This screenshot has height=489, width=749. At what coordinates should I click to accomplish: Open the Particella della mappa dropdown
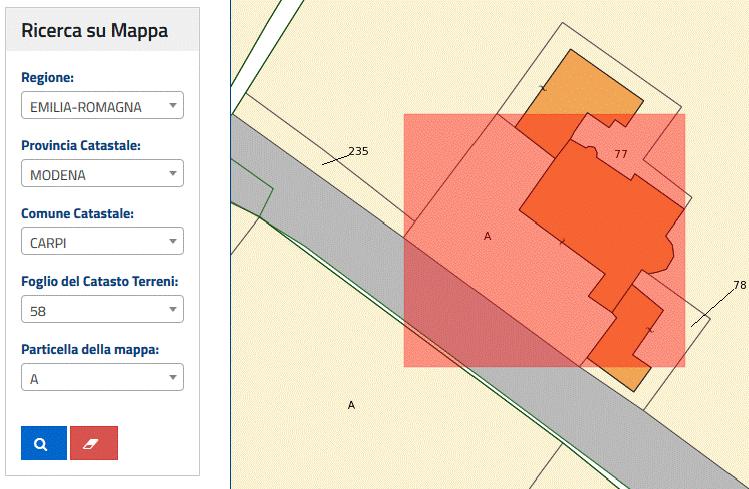102,377
